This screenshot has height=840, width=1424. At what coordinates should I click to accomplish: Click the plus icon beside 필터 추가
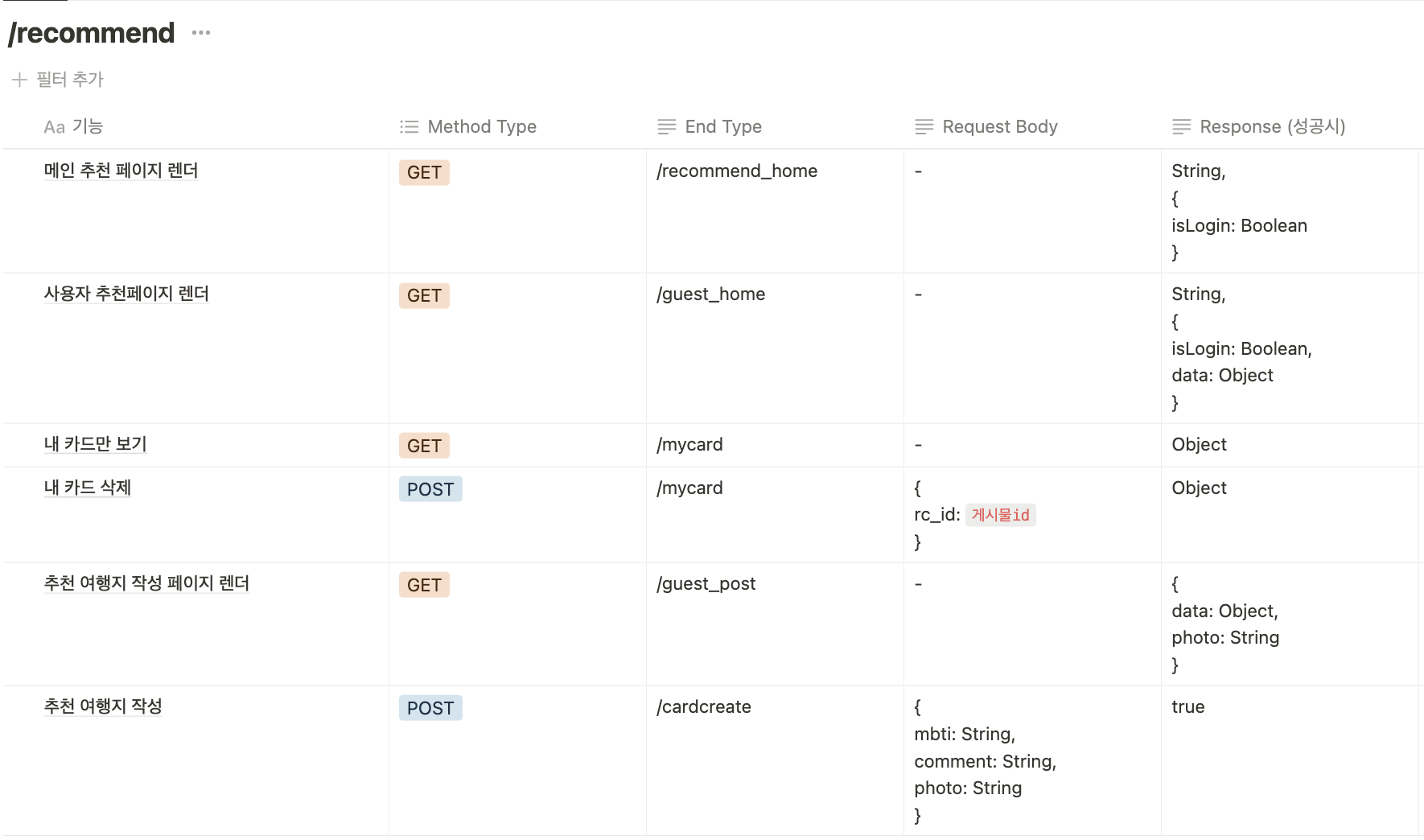click(19, 80)
